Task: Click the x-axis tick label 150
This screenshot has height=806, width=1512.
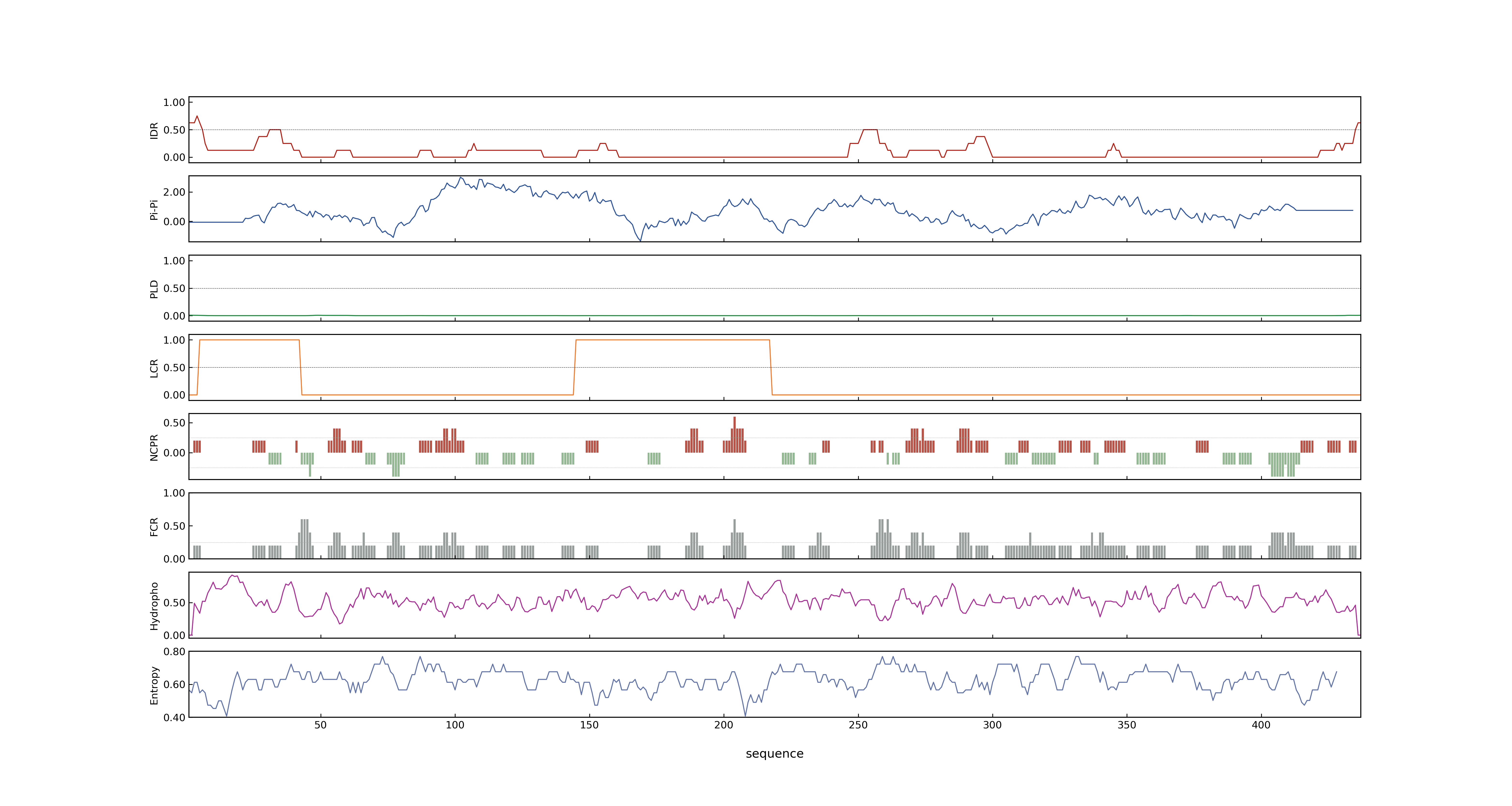Action: point(589,725)
